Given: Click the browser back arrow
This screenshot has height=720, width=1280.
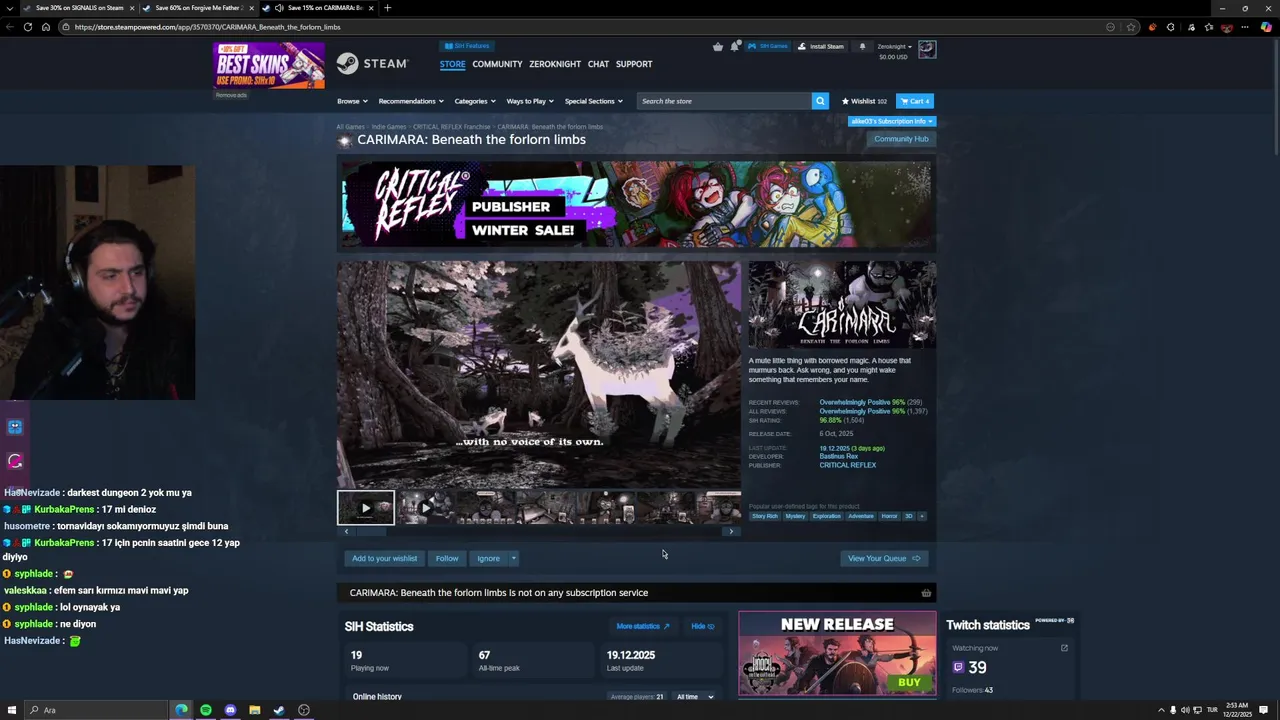Looking at the screenshot, I should point(10,27).
